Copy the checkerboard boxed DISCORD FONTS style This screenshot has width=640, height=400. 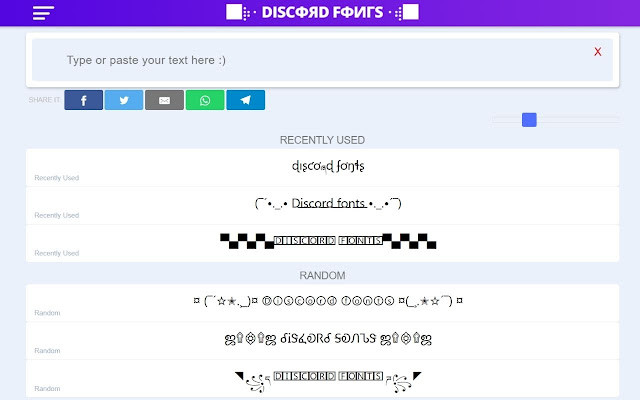click(322, 243)
